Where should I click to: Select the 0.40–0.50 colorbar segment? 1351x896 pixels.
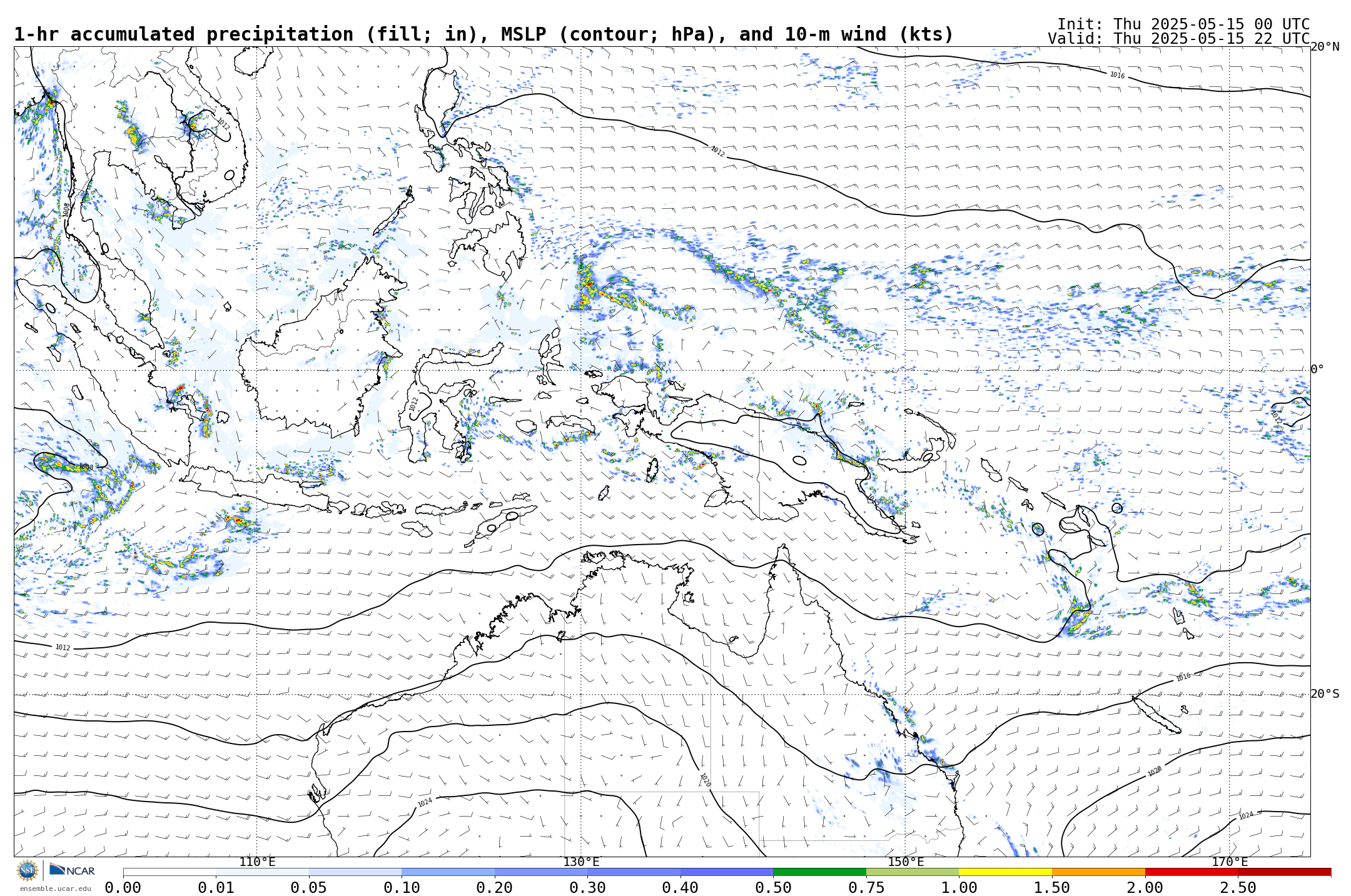pos(727,872)
